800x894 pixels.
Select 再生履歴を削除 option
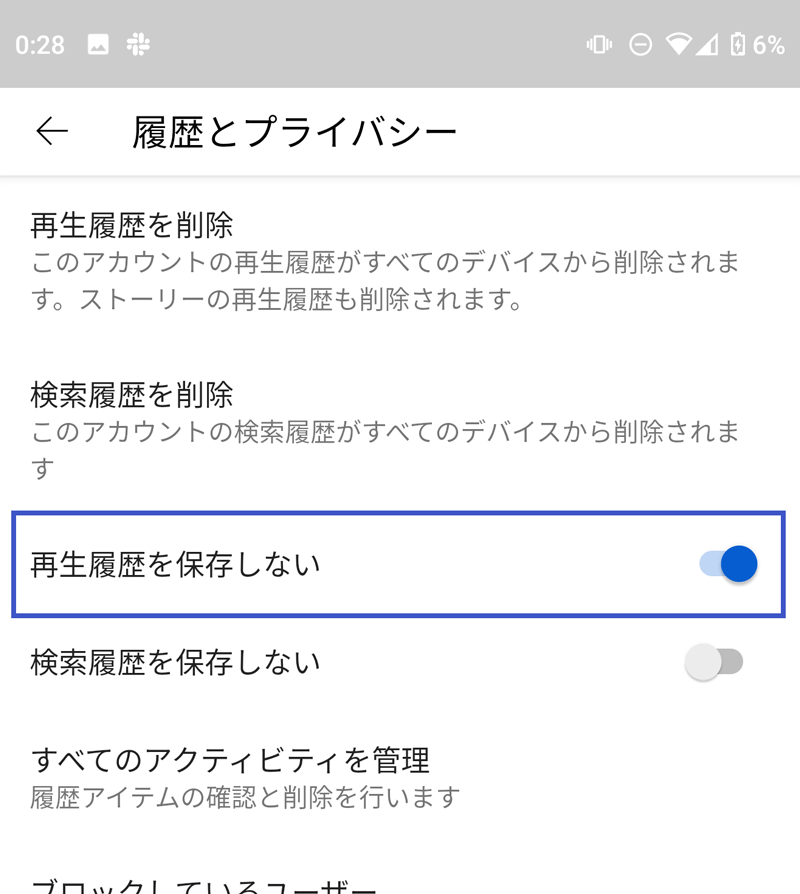[132, 225]
